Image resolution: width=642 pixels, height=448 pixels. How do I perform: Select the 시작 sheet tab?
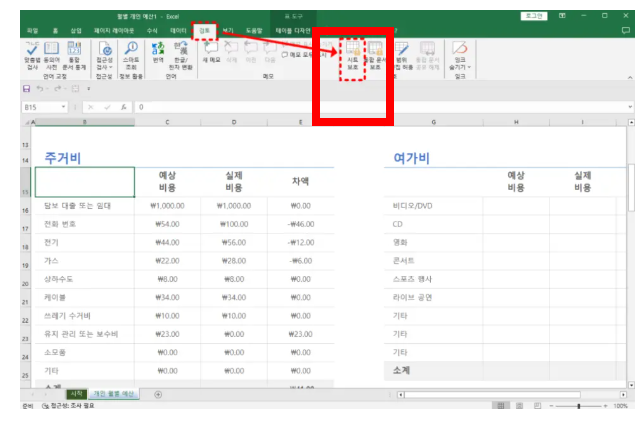(x=77, y=394)
